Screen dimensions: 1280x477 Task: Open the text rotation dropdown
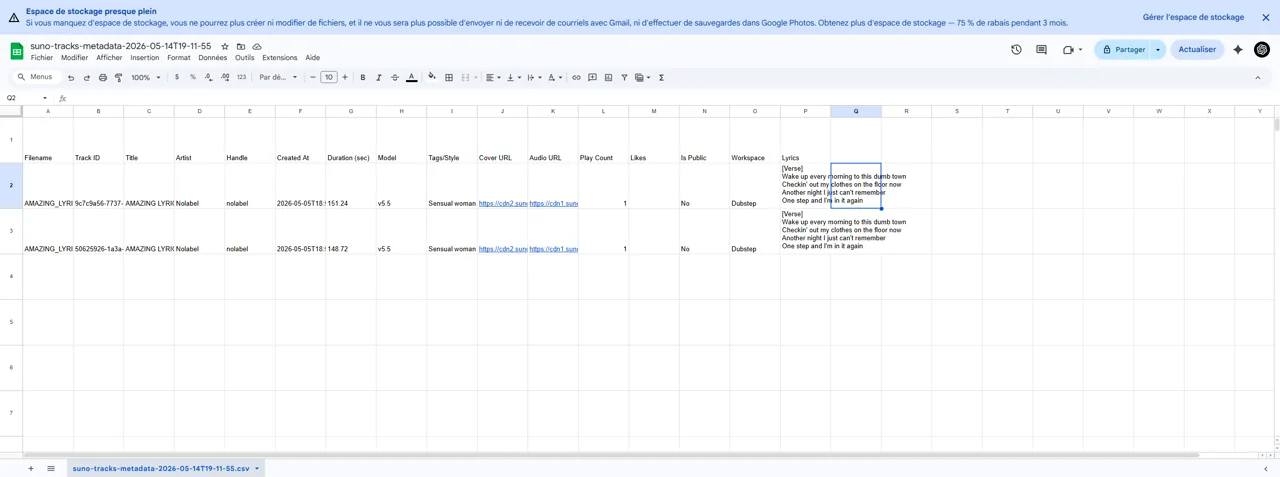click(553, 77)
